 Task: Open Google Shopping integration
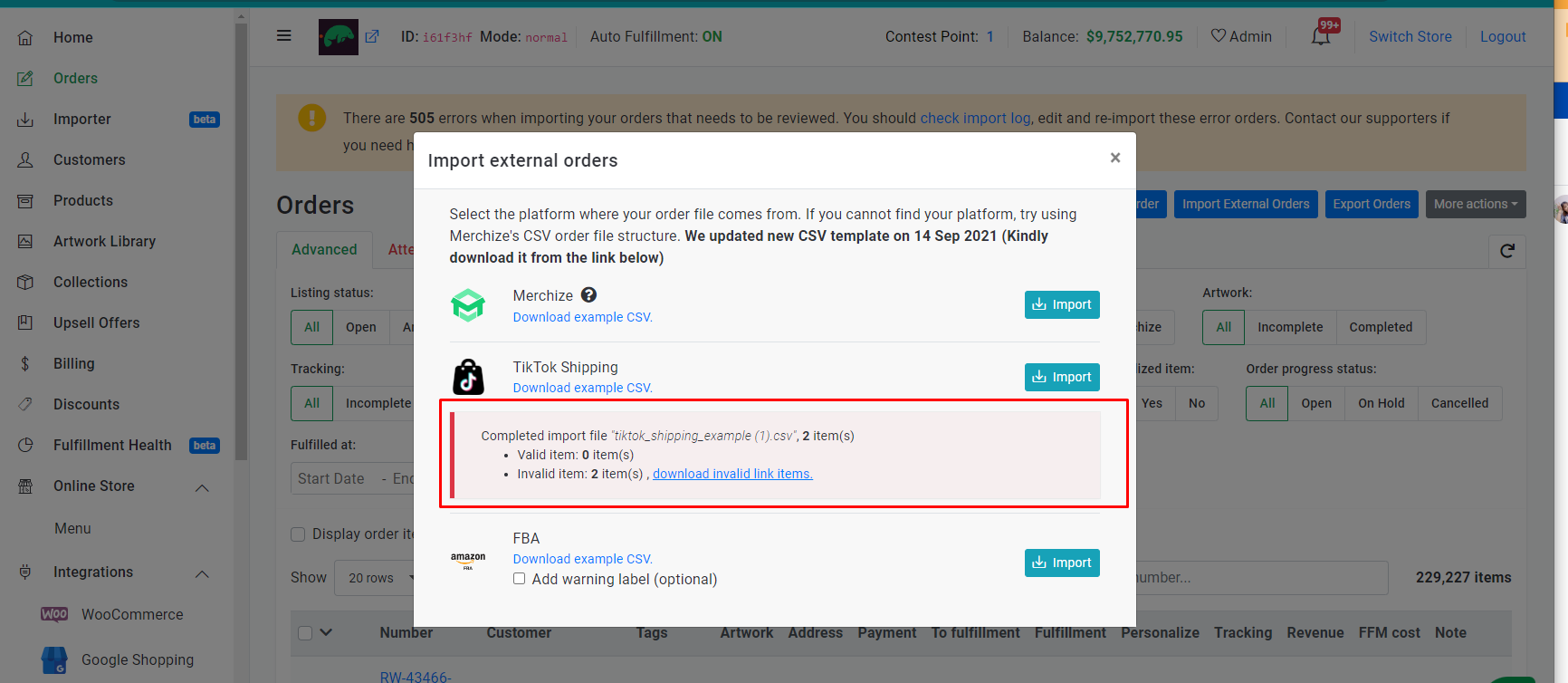point(138,659)
